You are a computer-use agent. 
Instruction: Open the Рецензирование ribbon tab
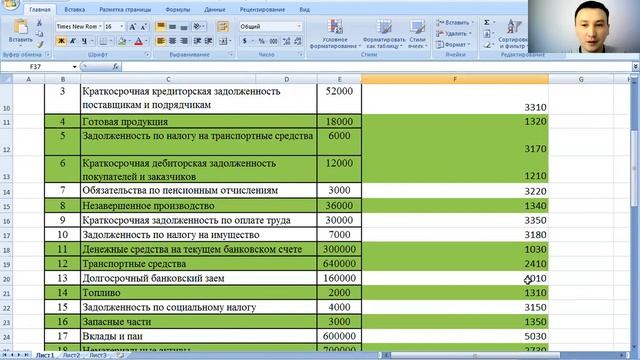click(x=262, y=9)
